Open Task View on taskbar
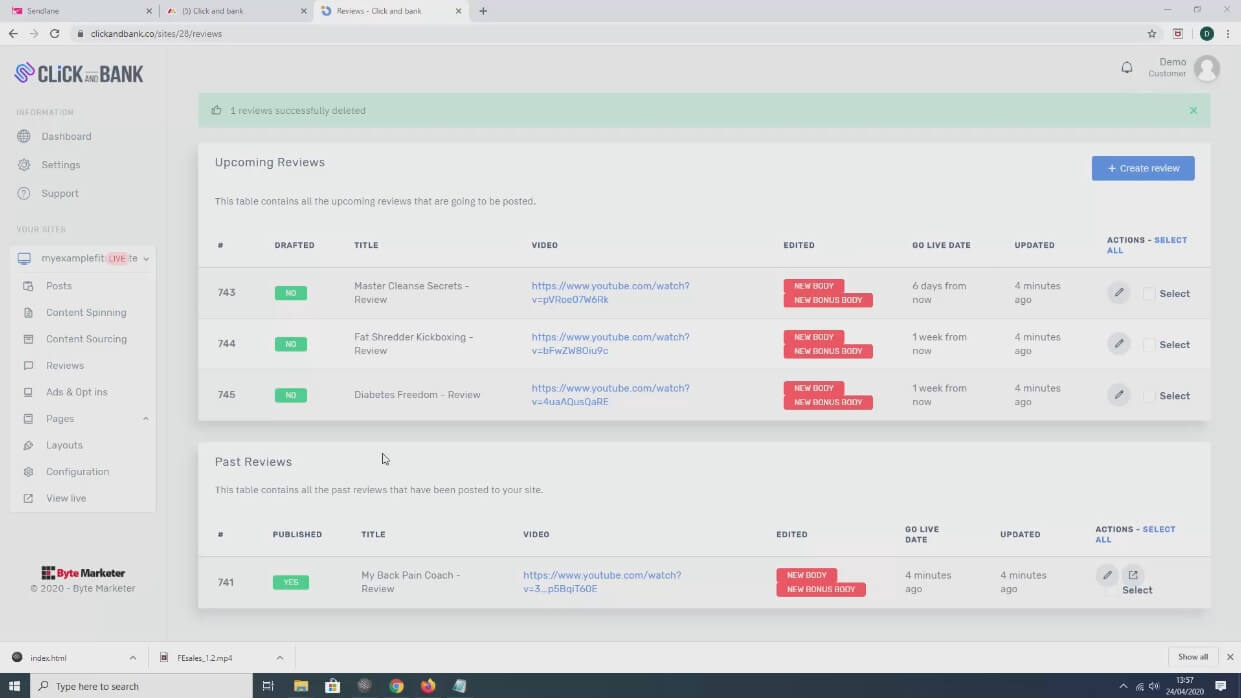The height and width of the screenshot is (698, 1241). [x=268, y=686]
